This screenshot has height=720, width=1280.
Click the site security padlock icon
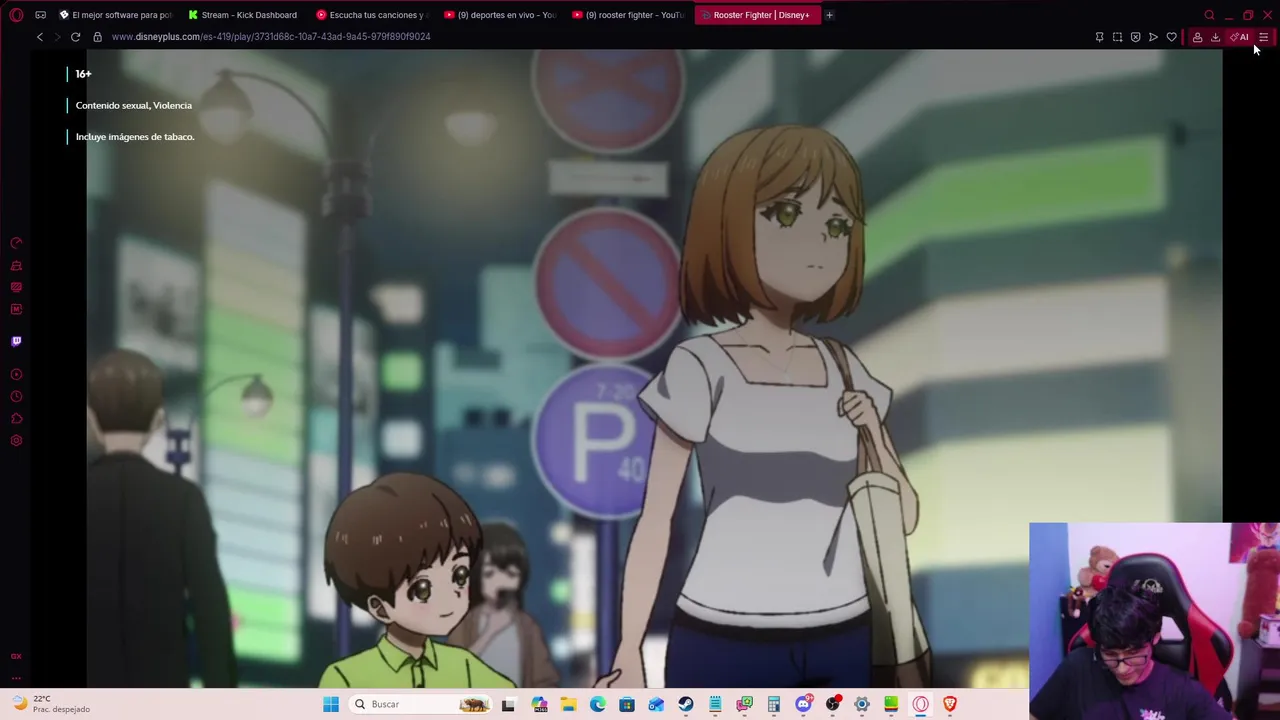[x=97, y=37]
